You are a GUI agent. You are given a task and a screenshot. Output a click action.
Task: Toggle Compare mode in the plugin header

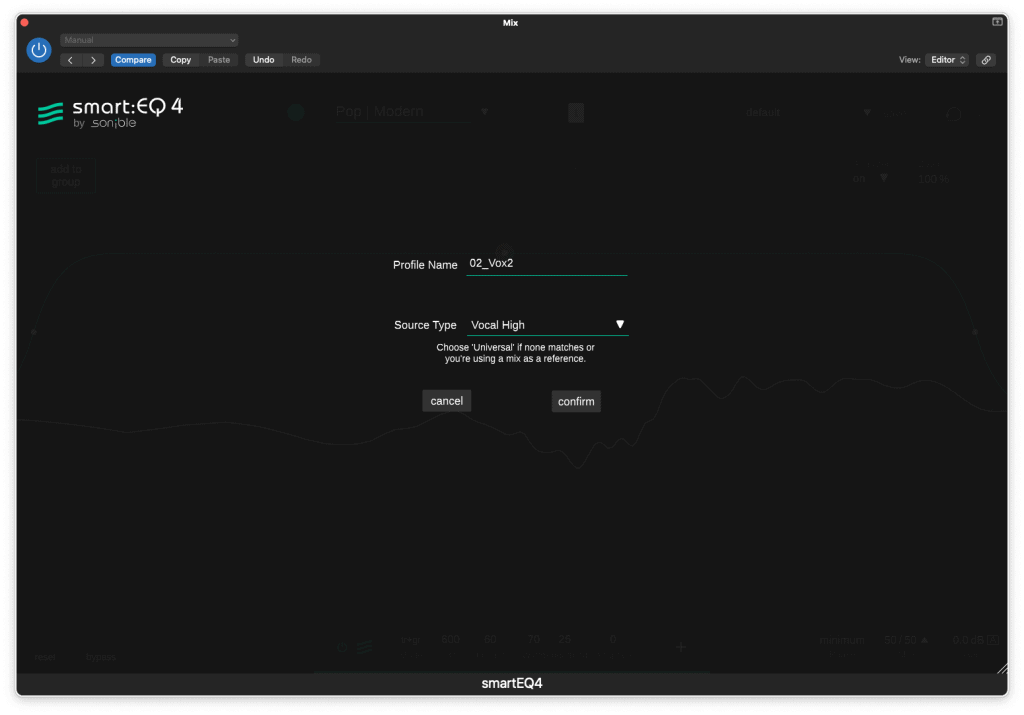(133, 59)
